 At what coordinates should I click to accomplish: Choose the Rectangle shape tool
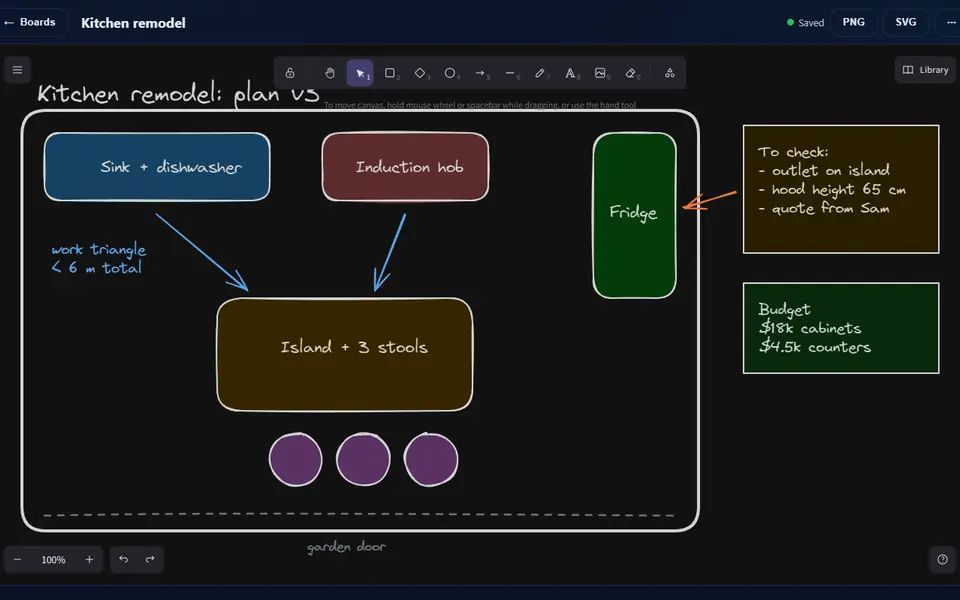pos(390,73)
